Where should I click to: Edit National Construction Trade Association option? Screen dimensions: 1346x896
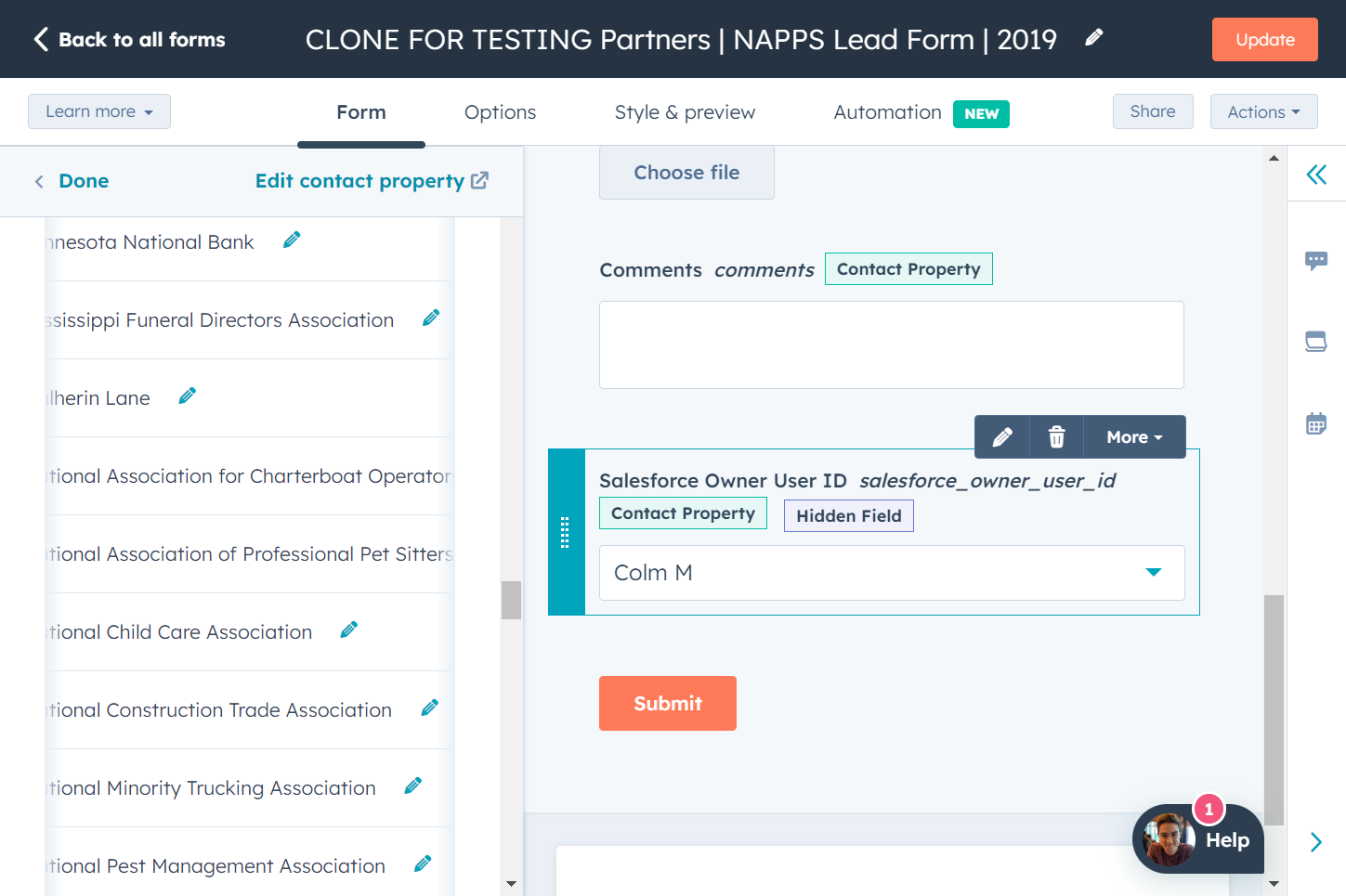coord(430,708)
